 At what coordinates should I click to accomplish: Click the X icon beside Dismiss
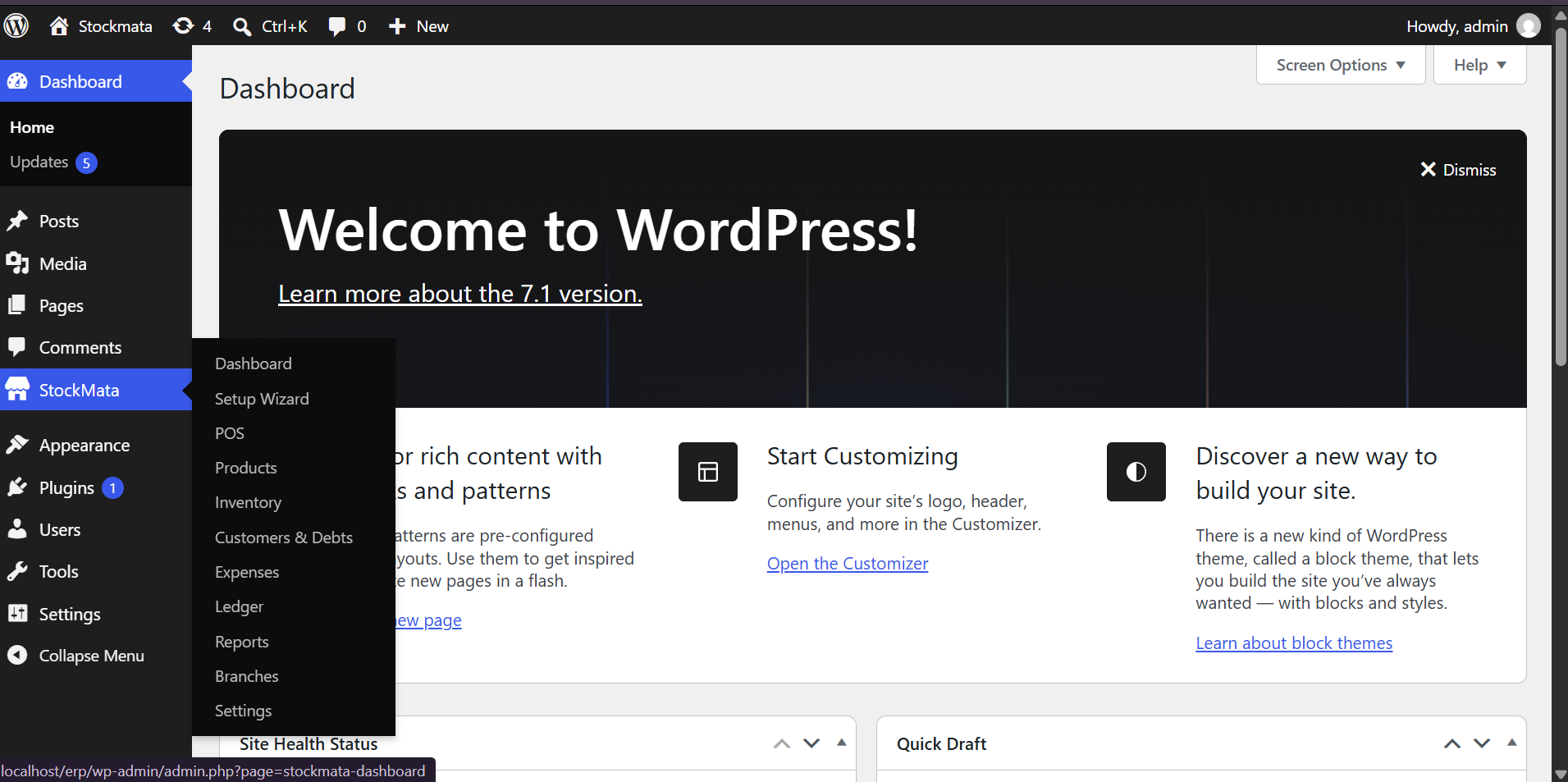(x=1429, y=169)
